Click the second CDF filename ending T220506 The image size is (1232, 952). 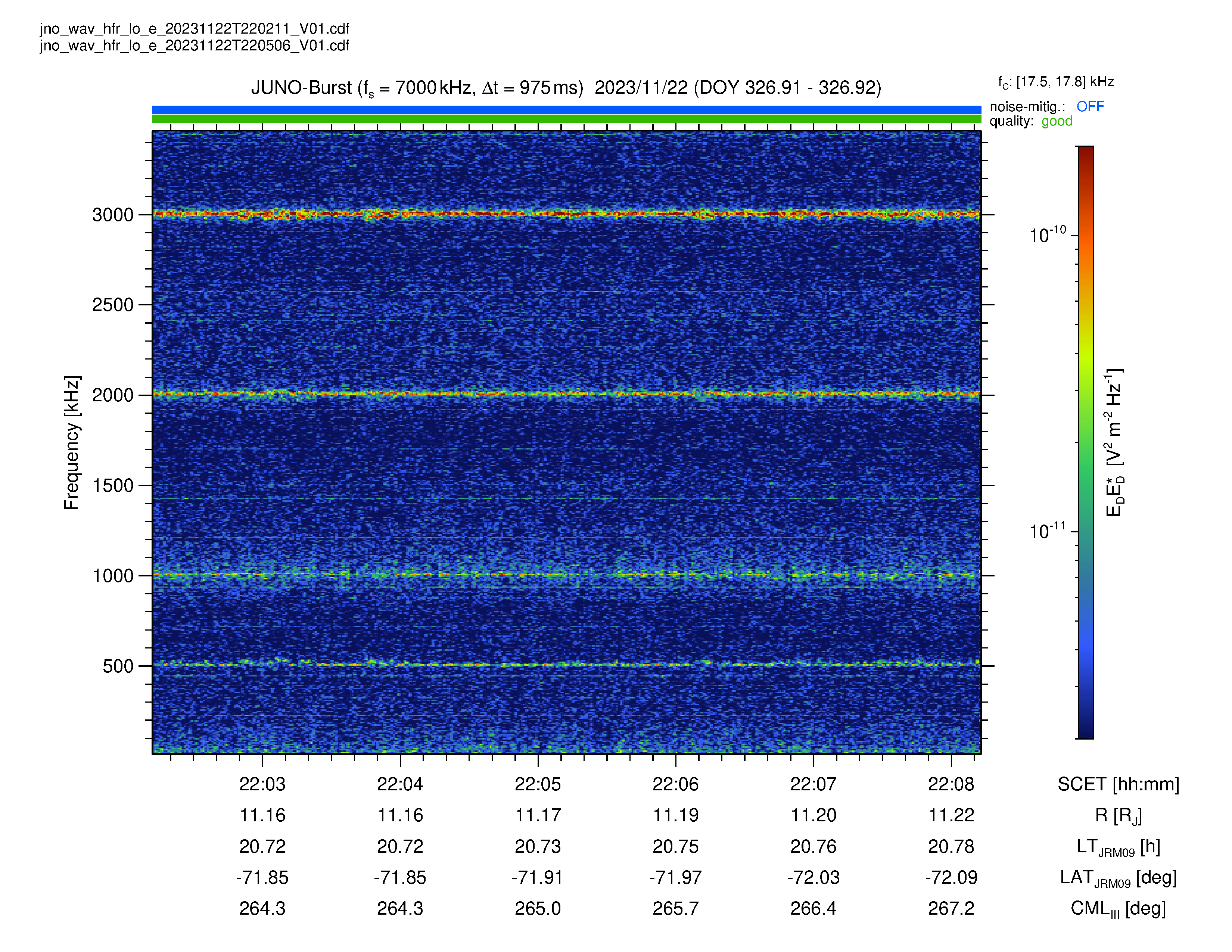[195, 46]
